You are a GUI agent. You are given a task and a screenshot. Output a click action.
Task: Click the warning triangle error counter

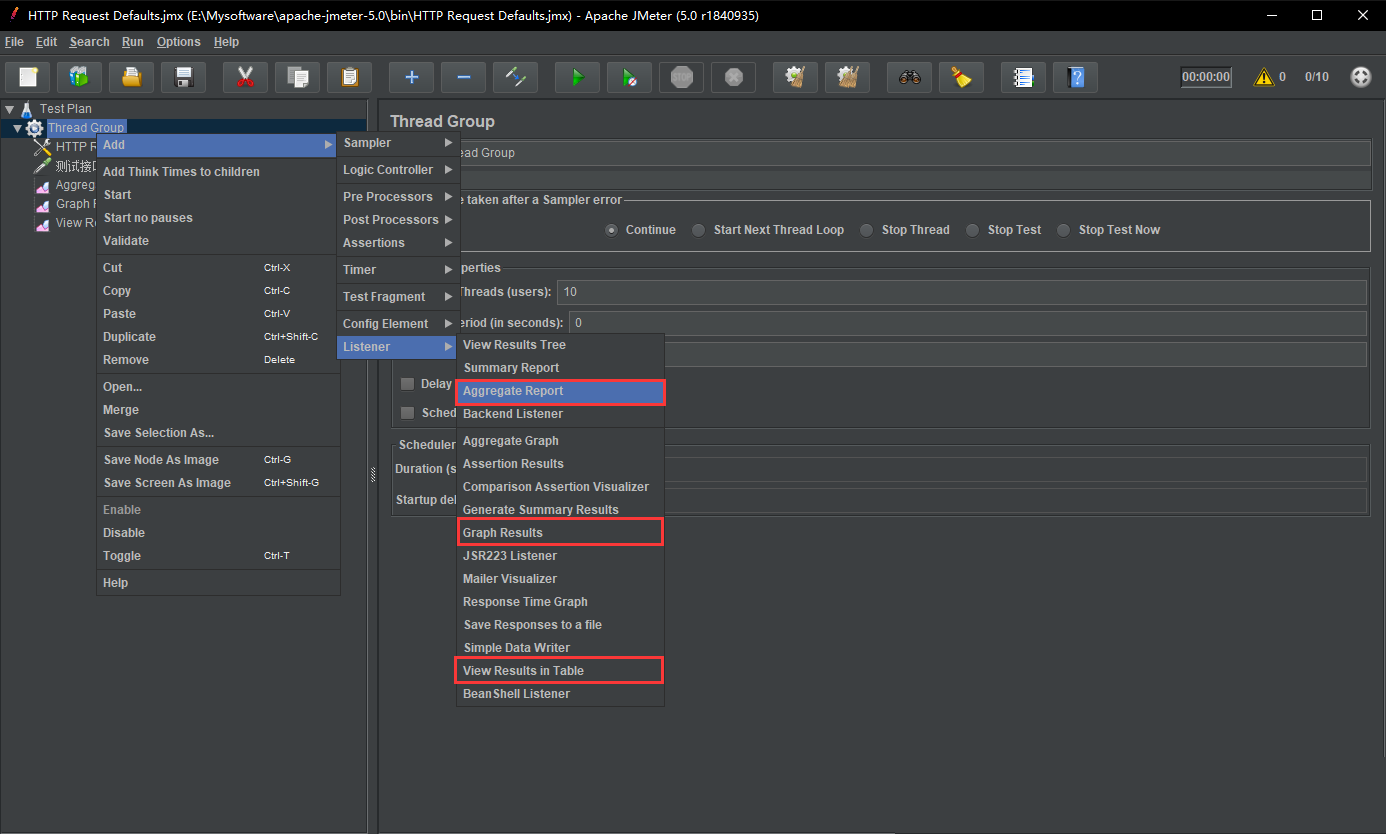pos(1264,77)
